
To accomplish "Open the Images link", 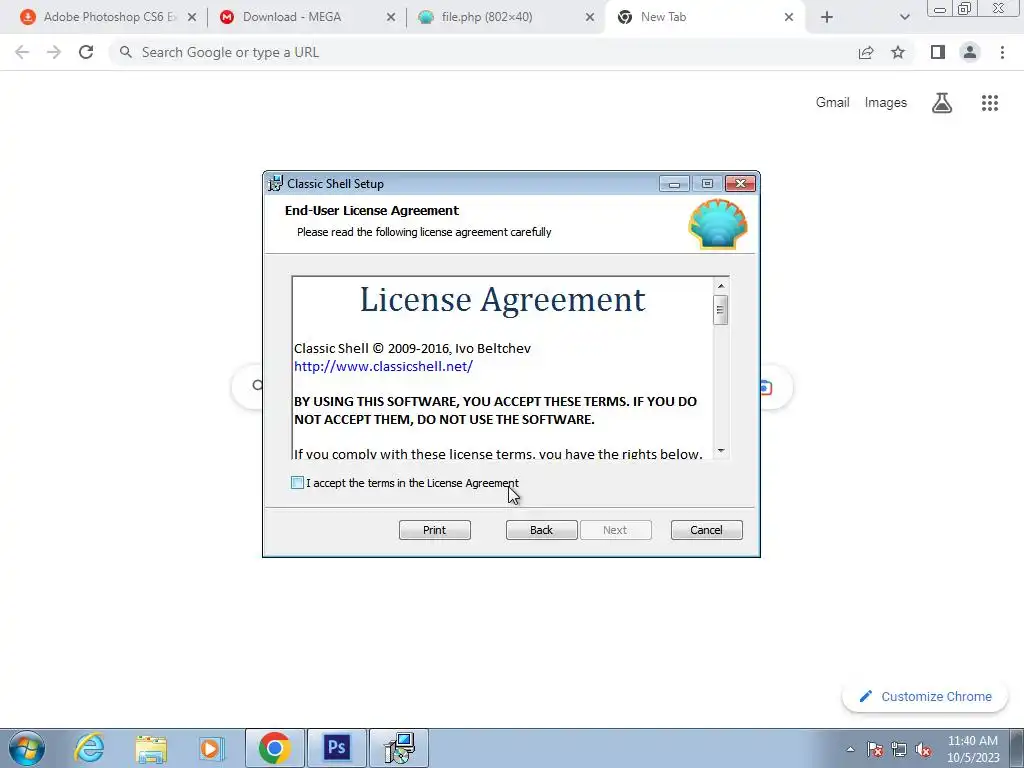I will coord(886,103).
